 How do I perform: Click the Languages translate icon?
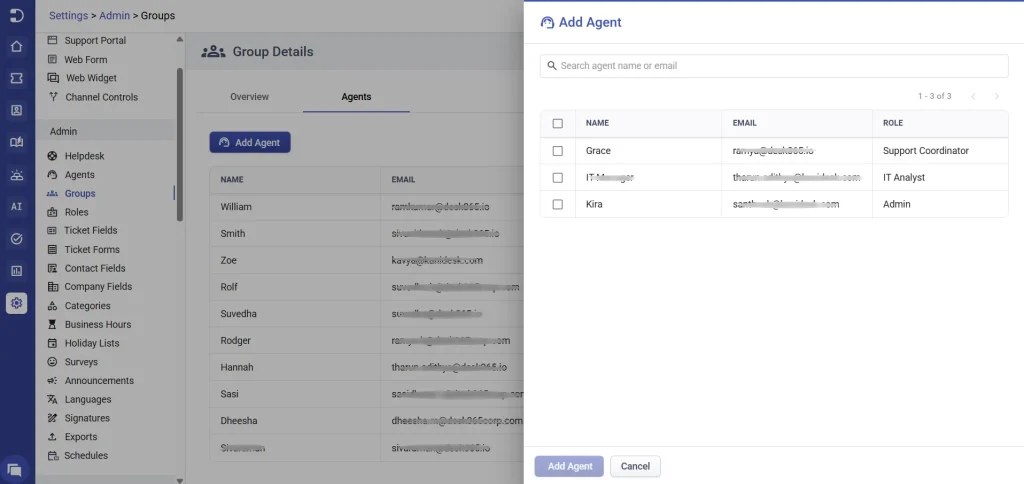click(52, 399)
